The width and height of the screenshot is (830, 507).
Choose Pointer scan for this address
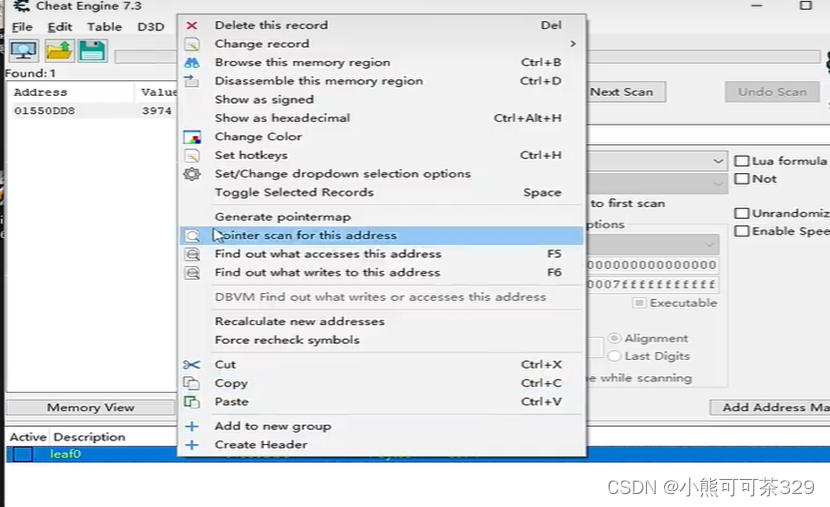tap(382, 236)
